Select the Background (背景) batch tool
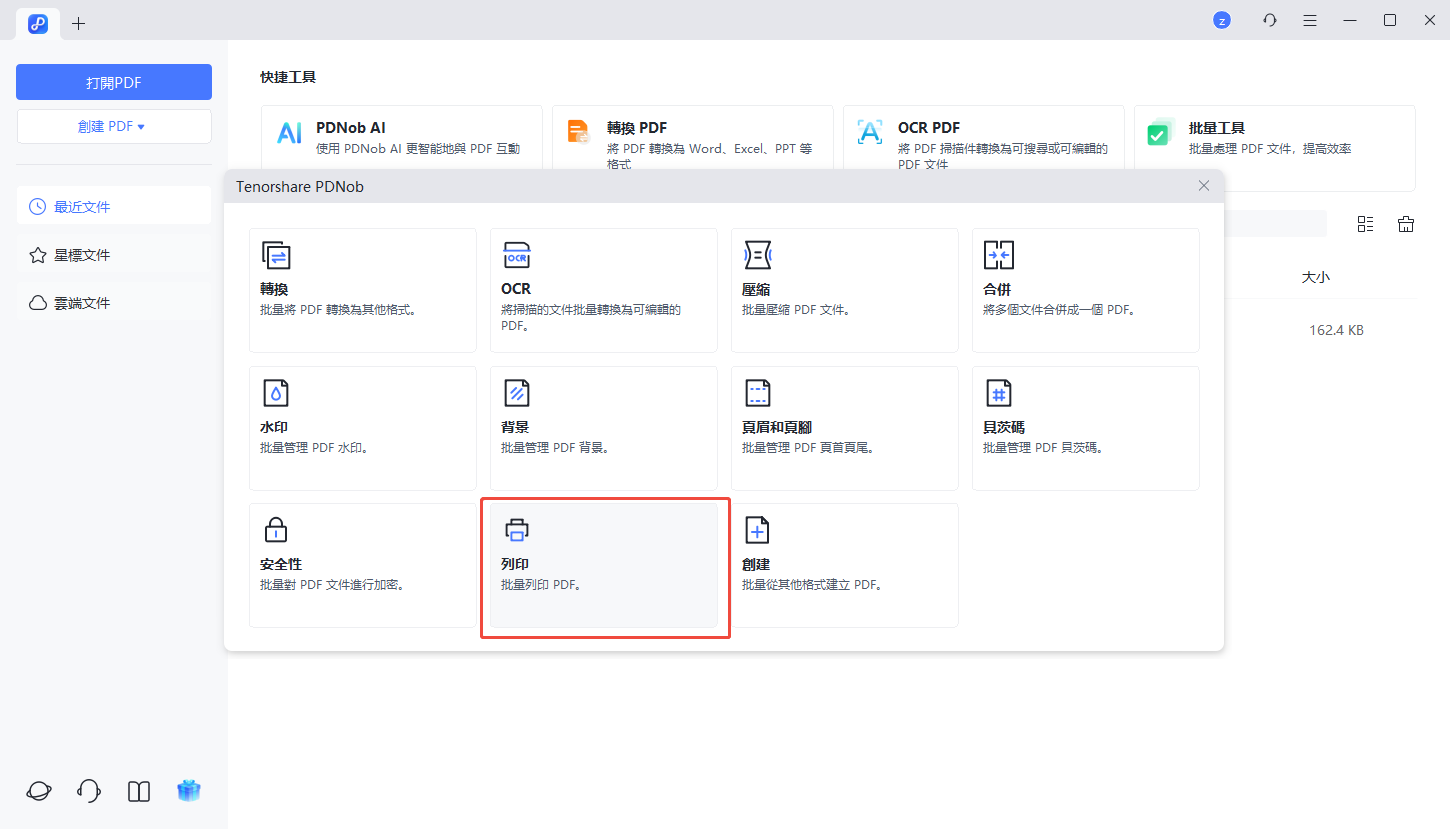Screen dimensions: 1450x829 click(603, 428)
